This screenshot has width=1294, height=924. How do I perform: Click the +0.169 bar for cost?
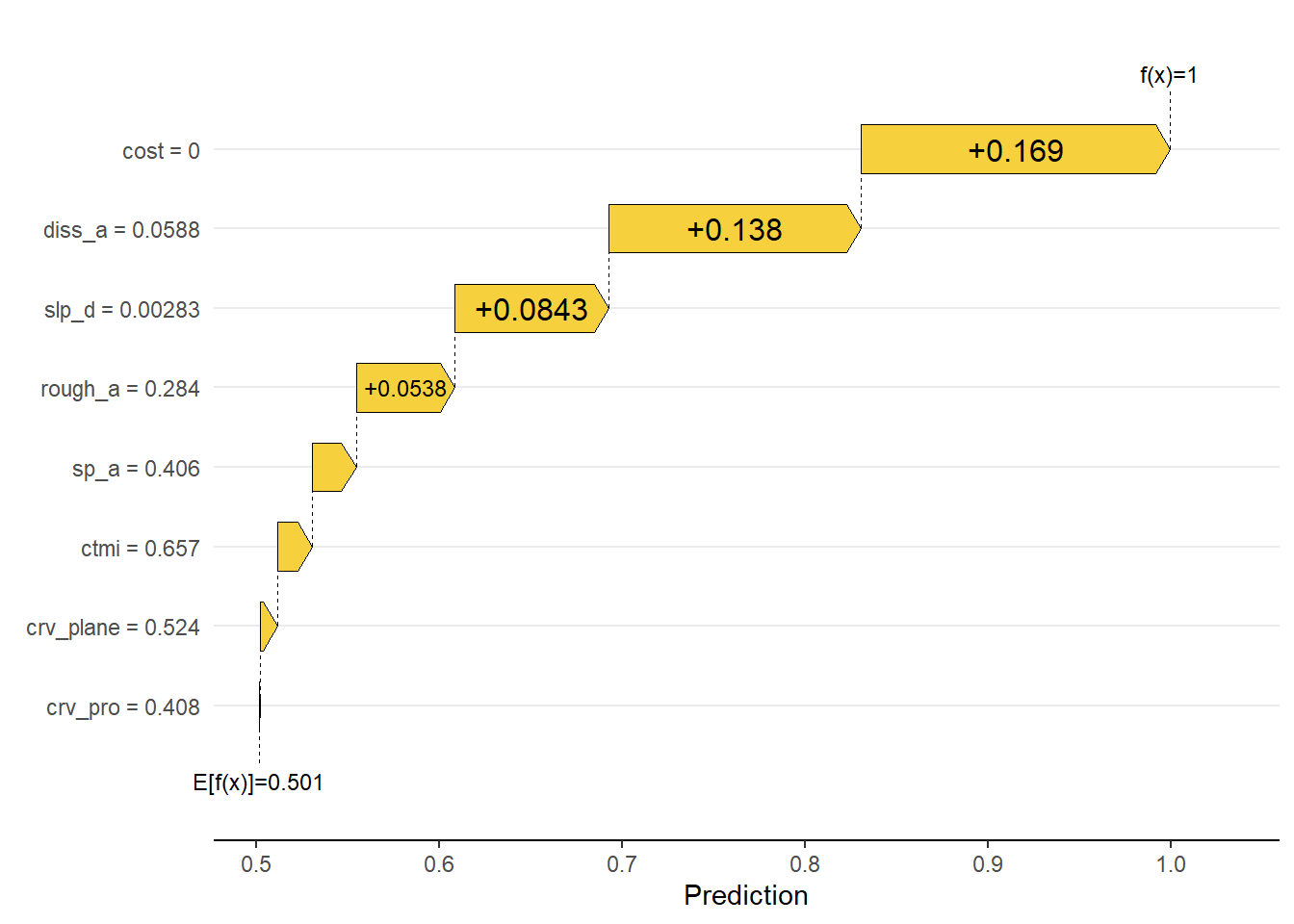click(x=1015, y=149)
